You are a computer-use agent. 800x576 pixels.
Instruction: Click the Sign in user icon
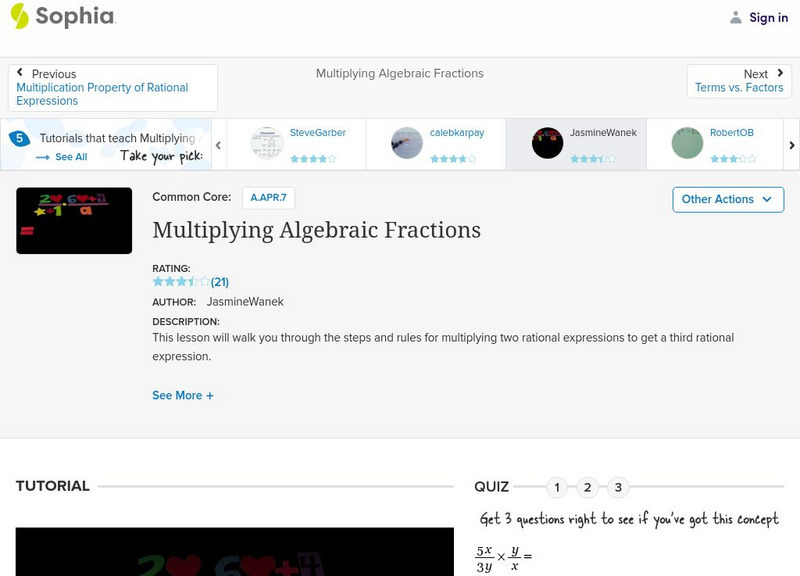(x=736, y=17)
